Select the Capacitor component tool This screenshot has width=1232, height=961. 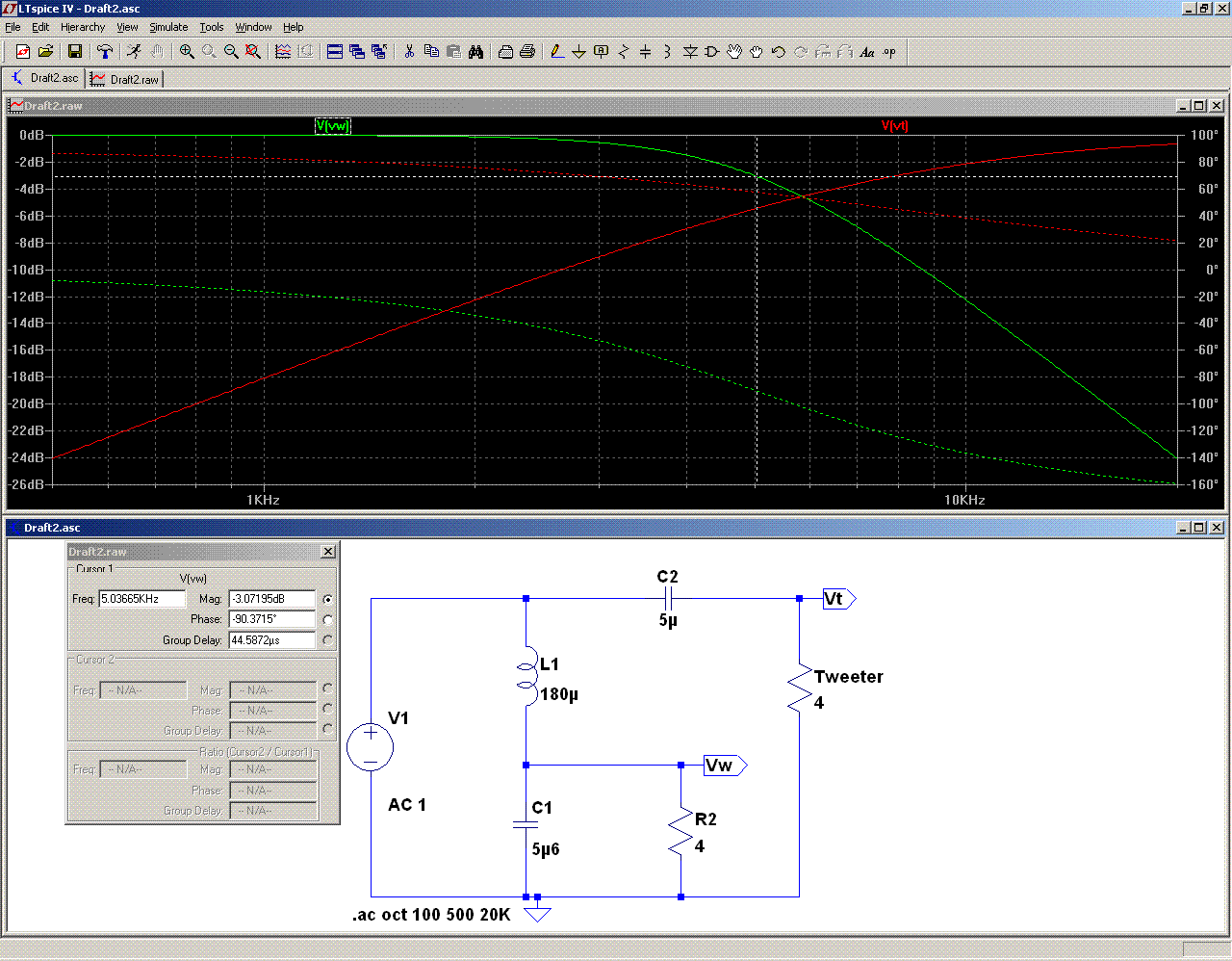coord(645,52)
